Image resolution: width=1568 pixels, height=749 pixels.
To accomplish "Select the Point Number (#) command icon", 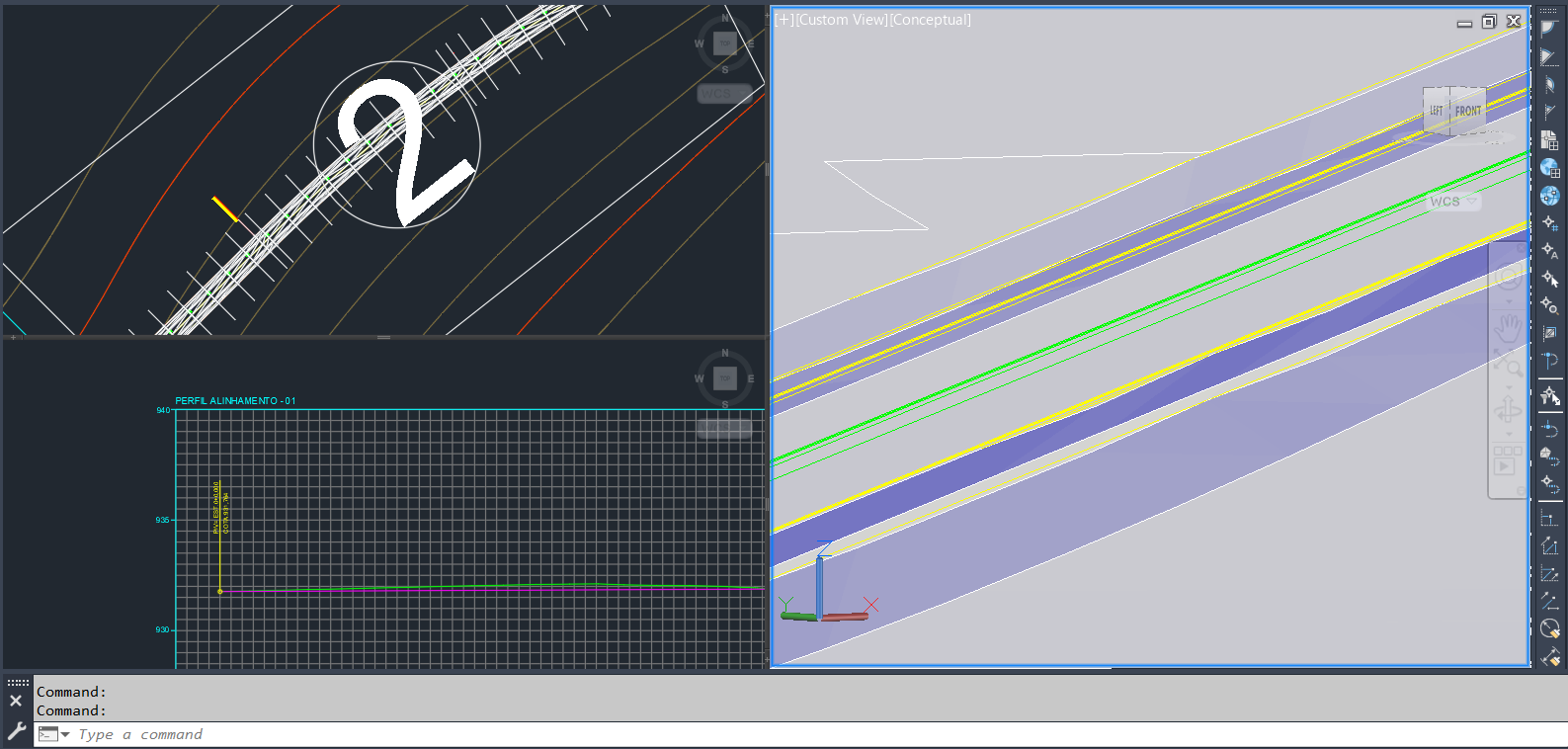I will pyautogui.click(x=1549, y=223).
